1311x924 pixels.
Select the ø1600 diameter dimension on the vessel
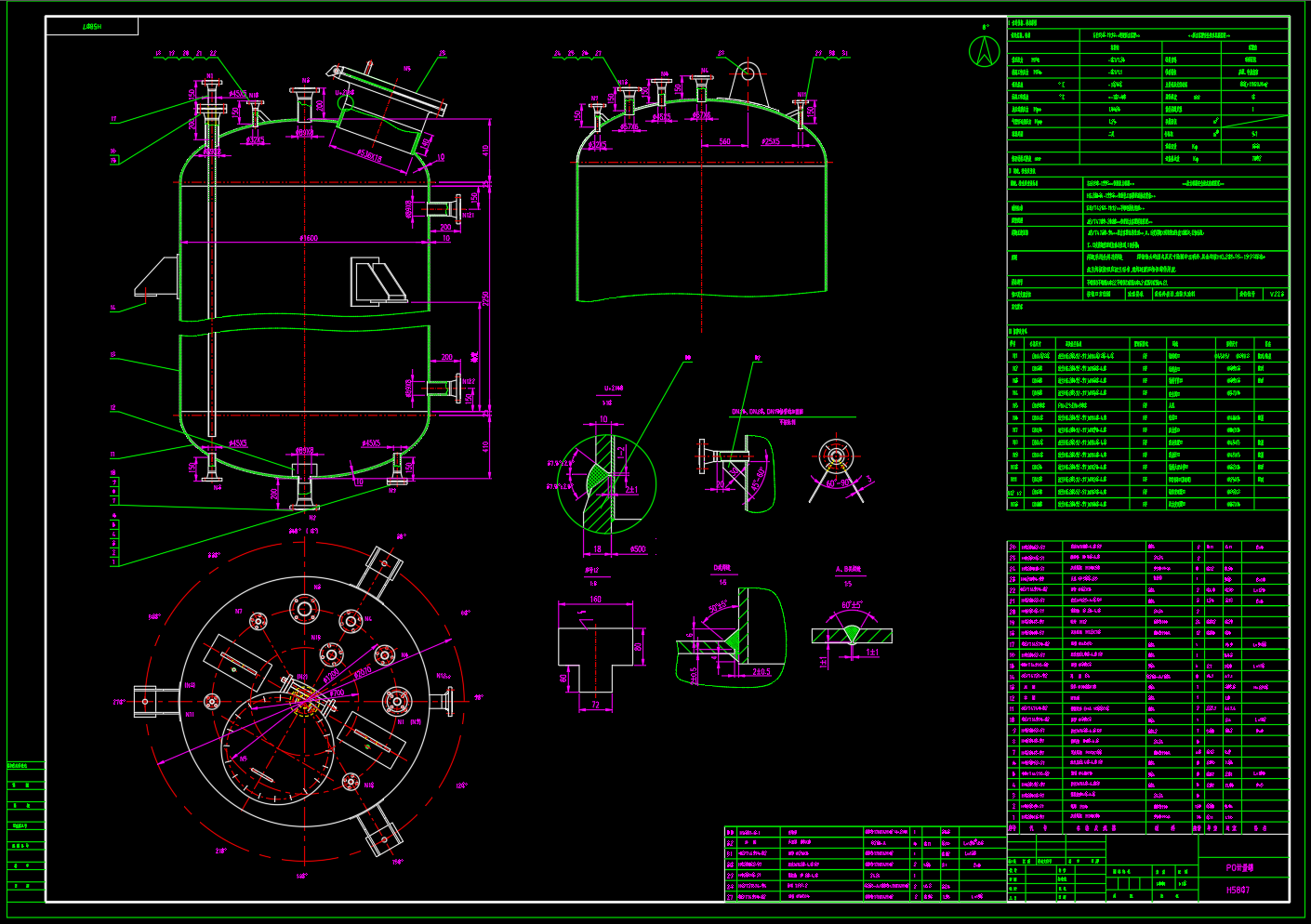309,239
